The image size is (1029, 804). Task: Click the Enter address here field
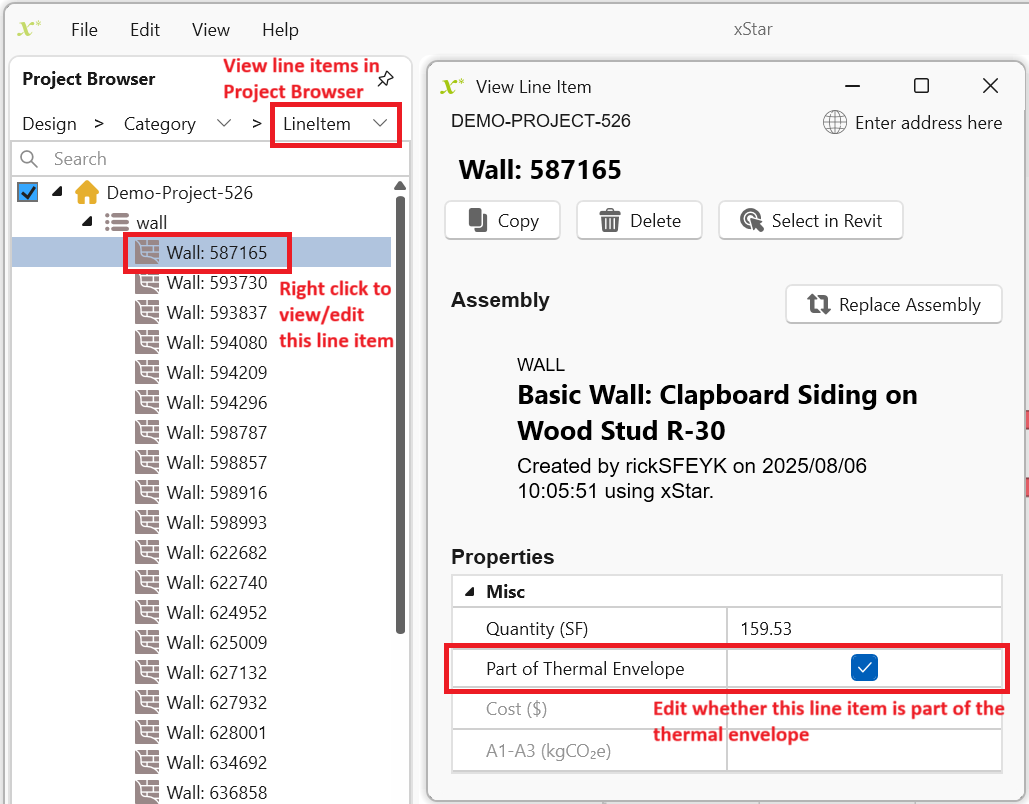click(x=927, y=122)
